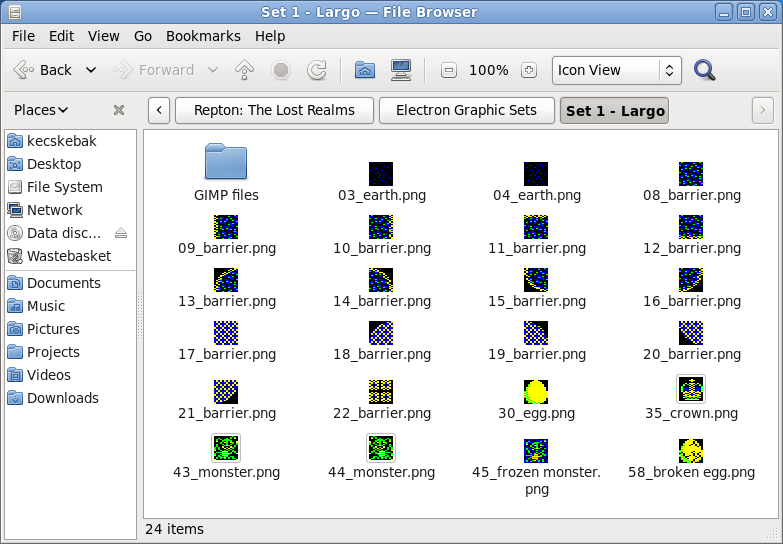Open the Forward history dropdown arrow
The height and width of the screenshot is (544, 783).
pyautogui.click(x=213, y=70)
